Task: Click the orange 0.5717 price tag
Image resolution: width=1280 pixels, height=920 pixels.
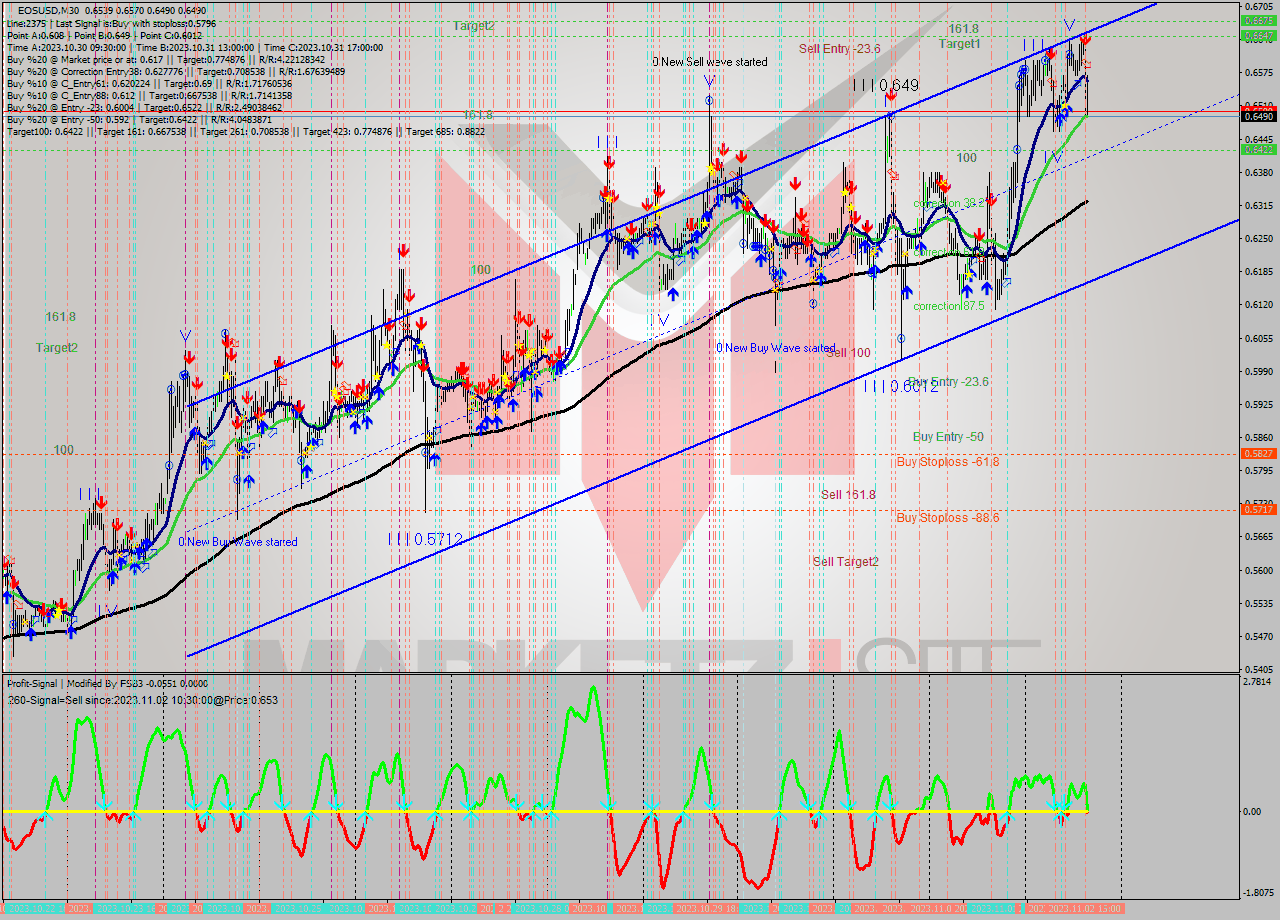Action: tap(1257, 509)
